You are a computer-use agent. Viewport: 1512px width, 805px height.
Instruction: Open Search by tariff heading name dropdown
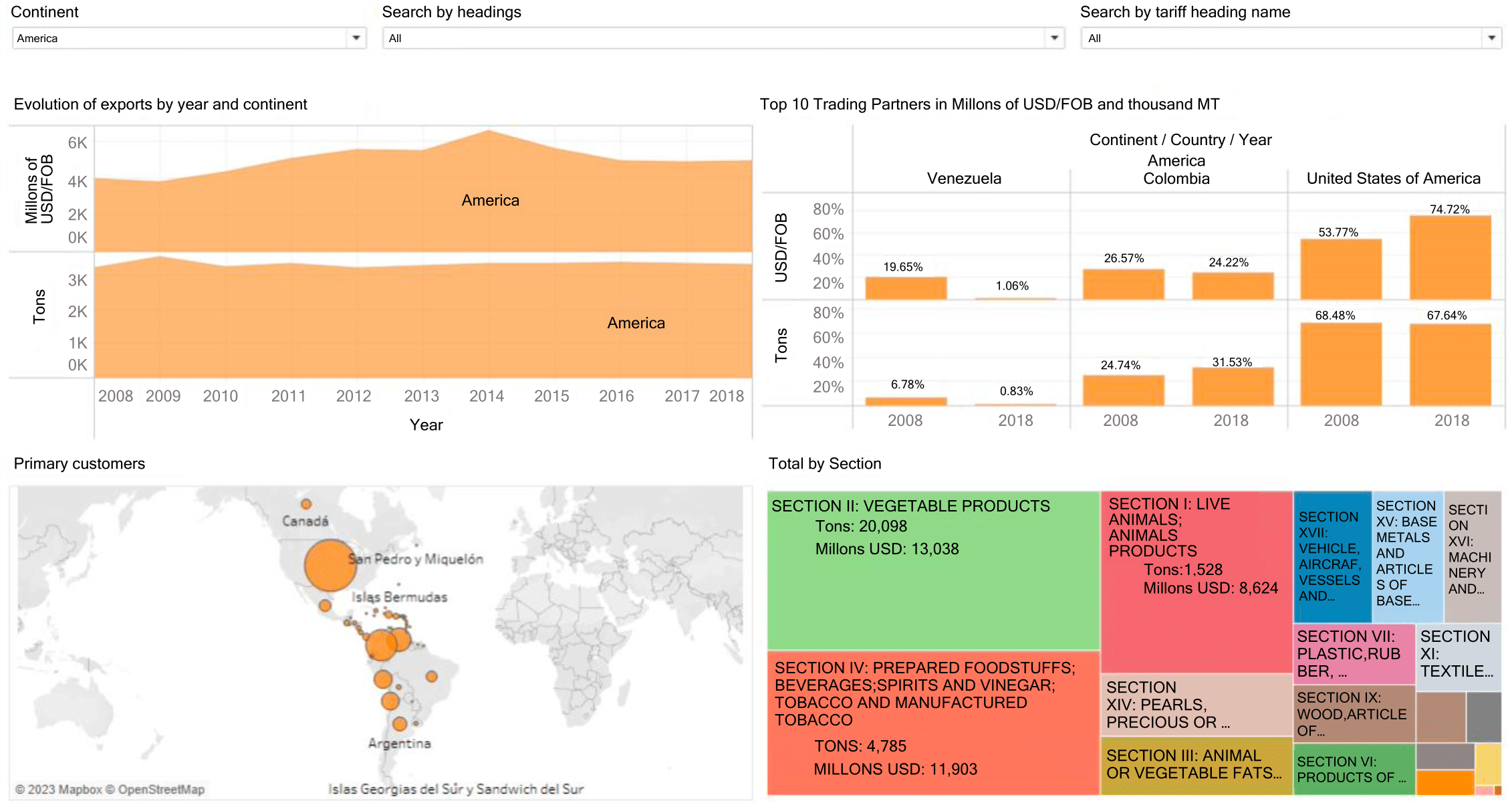1491,38
